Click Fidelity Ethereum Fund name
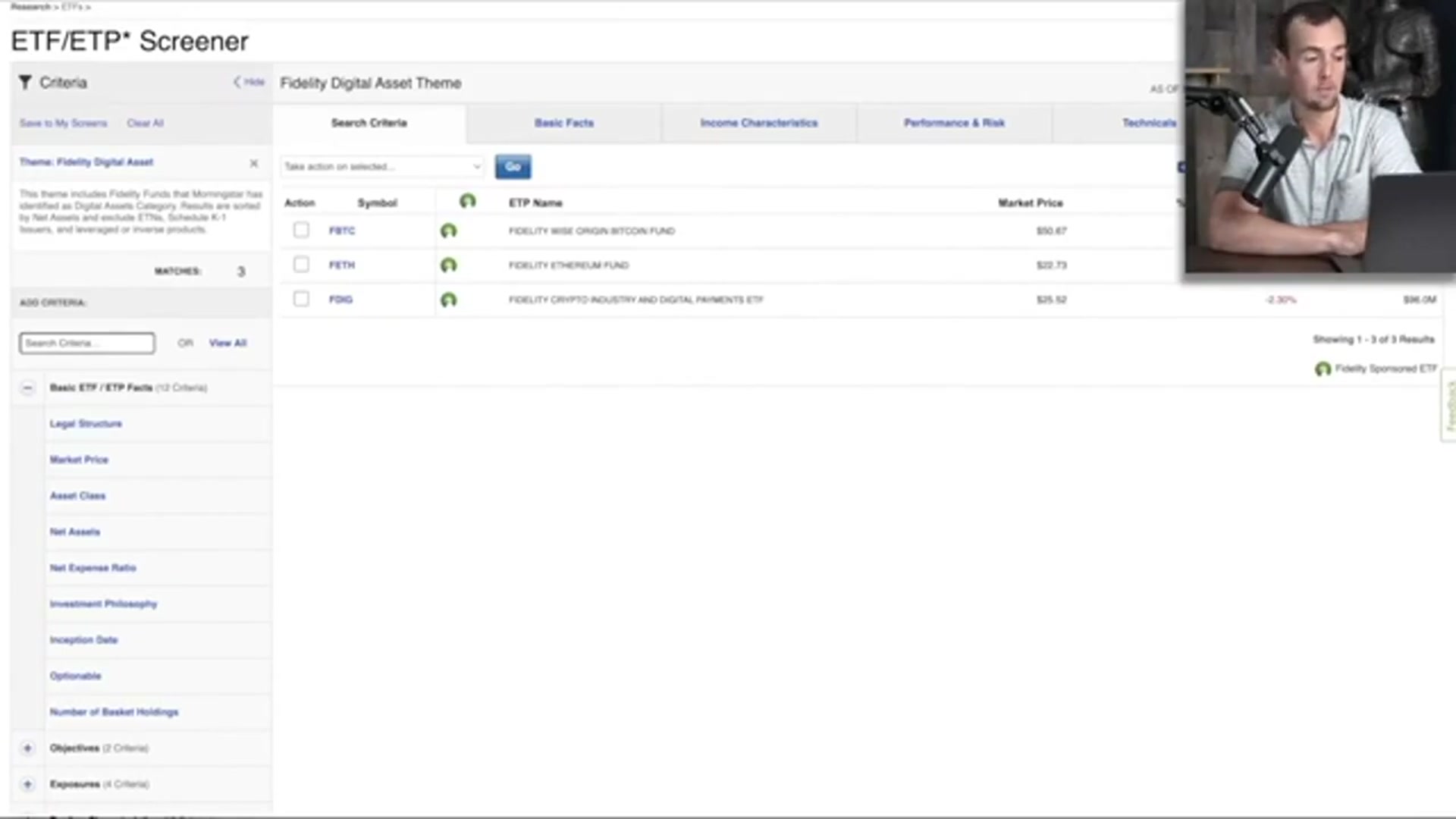 click(569, 265)
